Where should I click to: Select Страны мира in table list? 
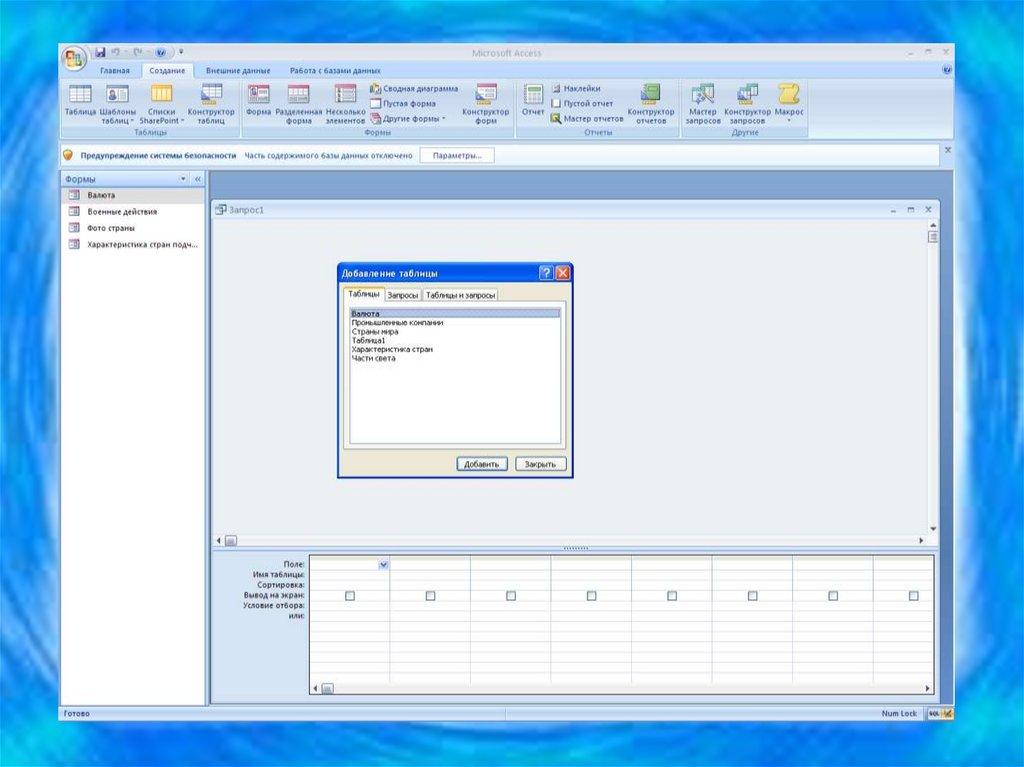(x=376, y=331)
